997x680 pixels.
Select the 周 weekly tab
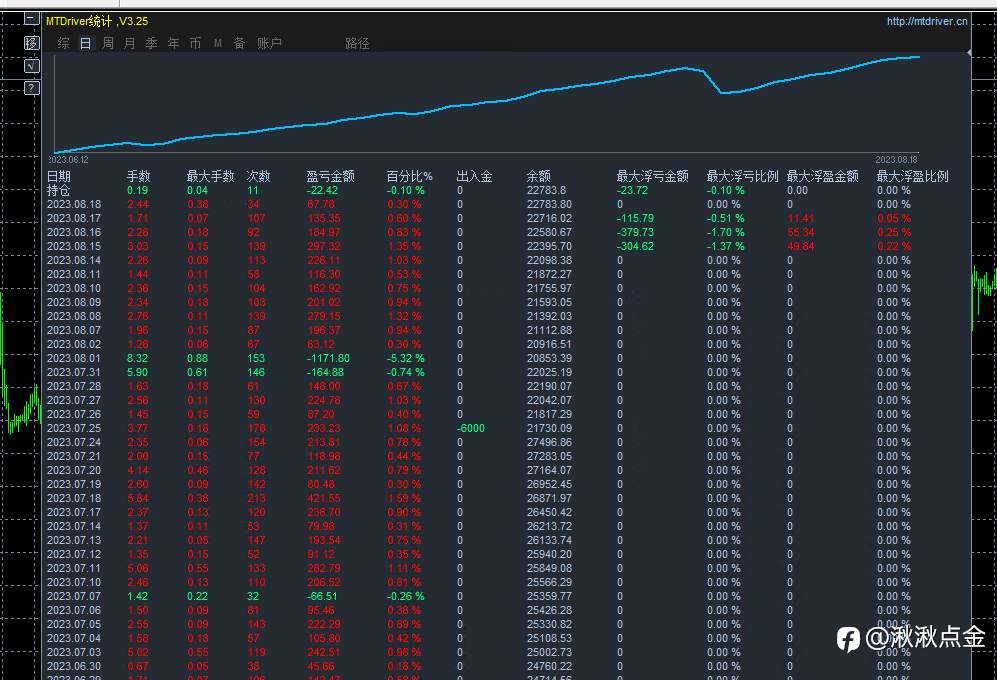point(107,43)
